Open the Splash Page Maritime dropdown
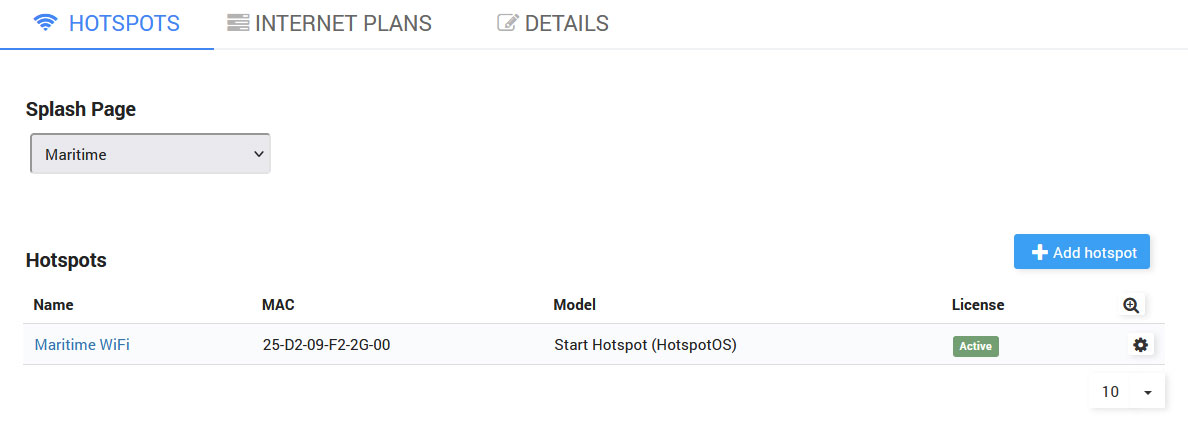Screen dimensions: 1188x432 point(150,154)
